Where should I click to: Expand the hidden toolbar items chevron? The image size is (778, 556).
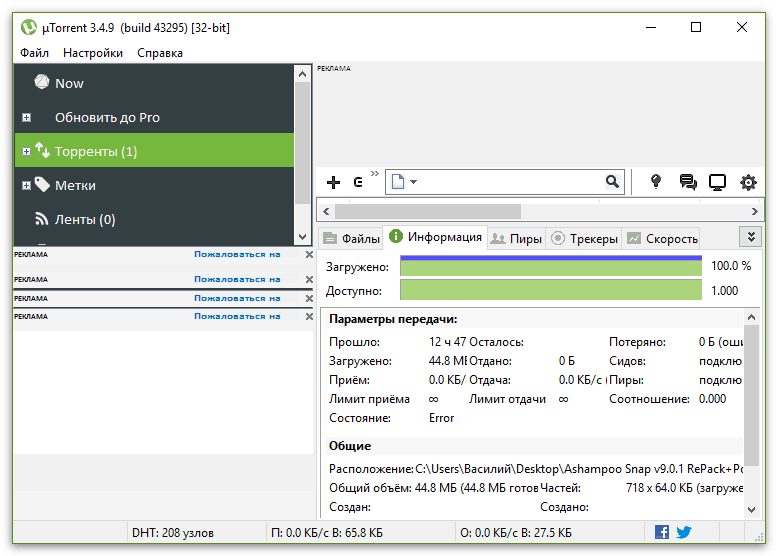(x=375, y=173)
